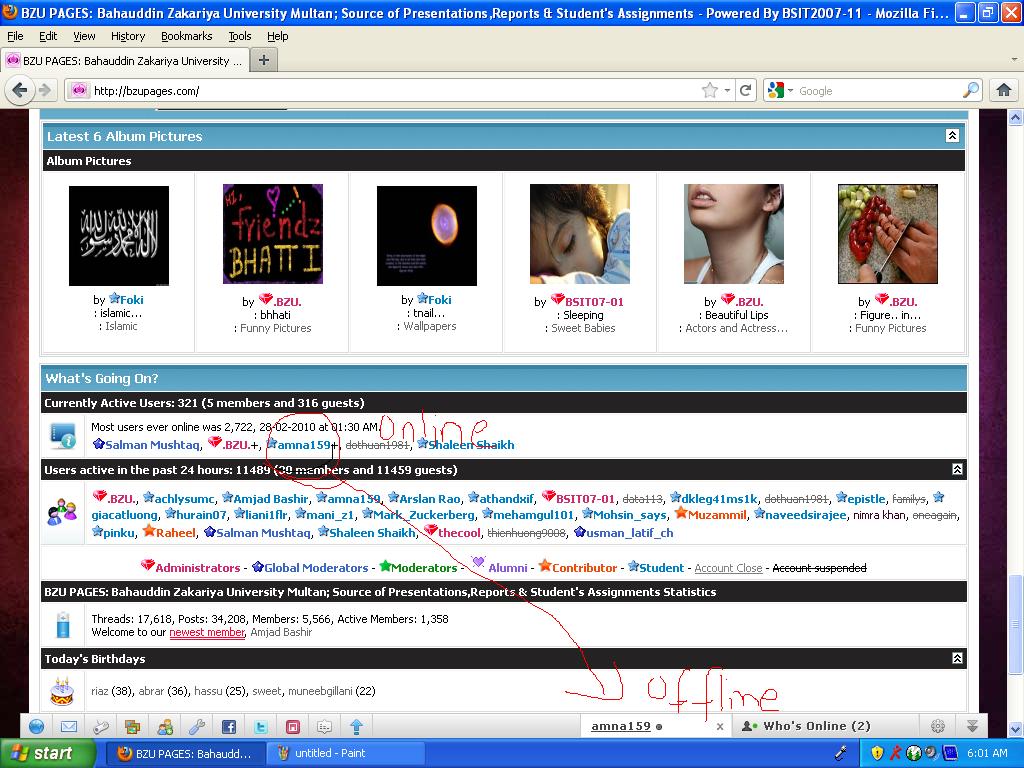Viewport: 1024px width, 768px height.
Task: Click the wrench settings icon in the toolbar
Action: pos(198,725)
